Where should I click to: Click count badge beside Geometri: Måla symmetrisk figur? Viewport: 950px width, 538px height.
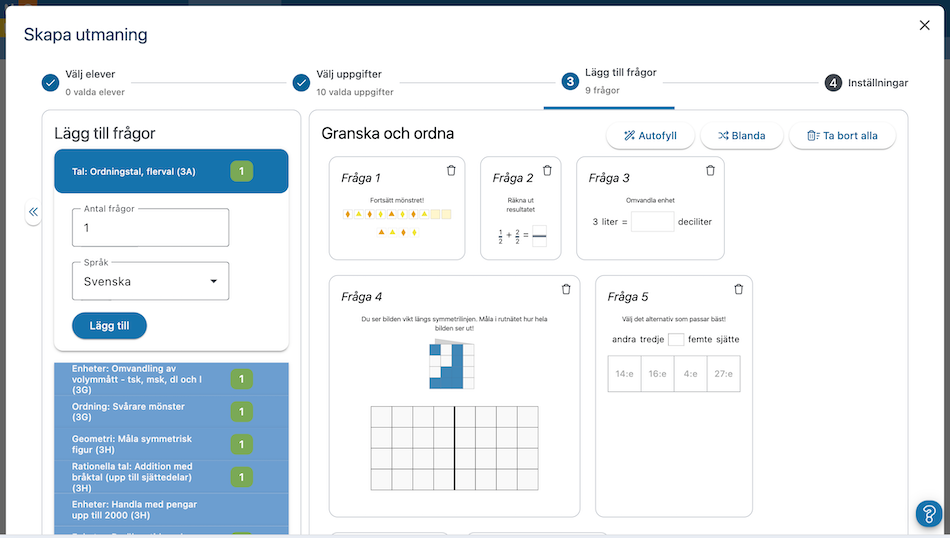241,445
